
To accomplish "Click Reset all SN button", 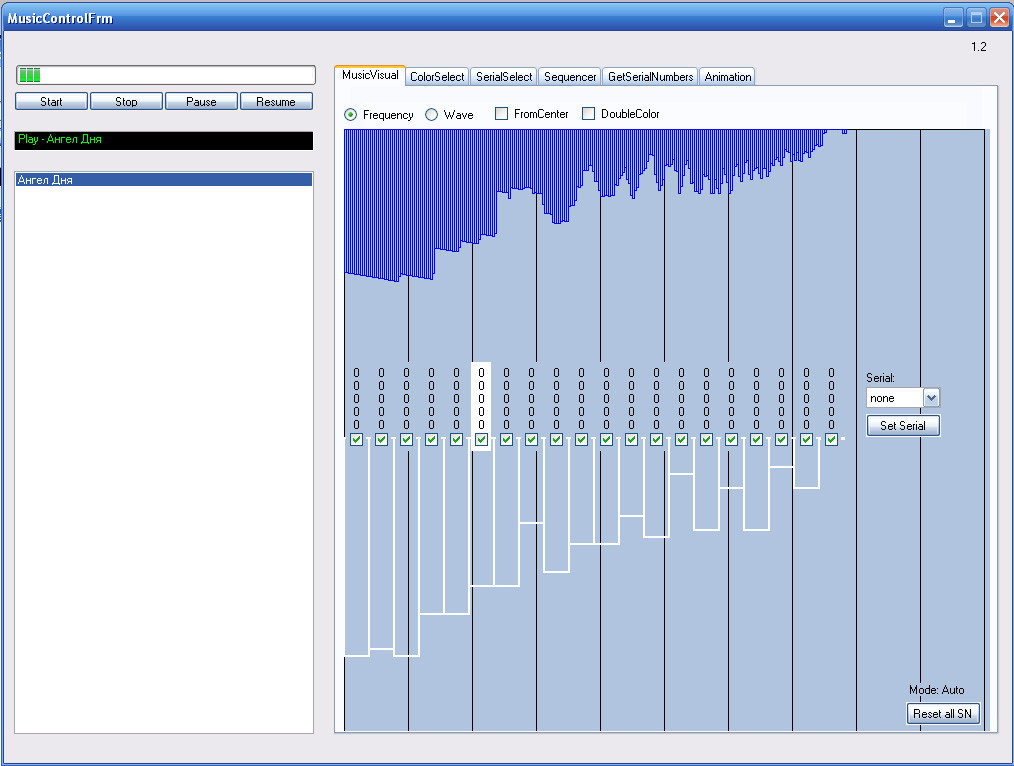I will [x=944, y=714].
